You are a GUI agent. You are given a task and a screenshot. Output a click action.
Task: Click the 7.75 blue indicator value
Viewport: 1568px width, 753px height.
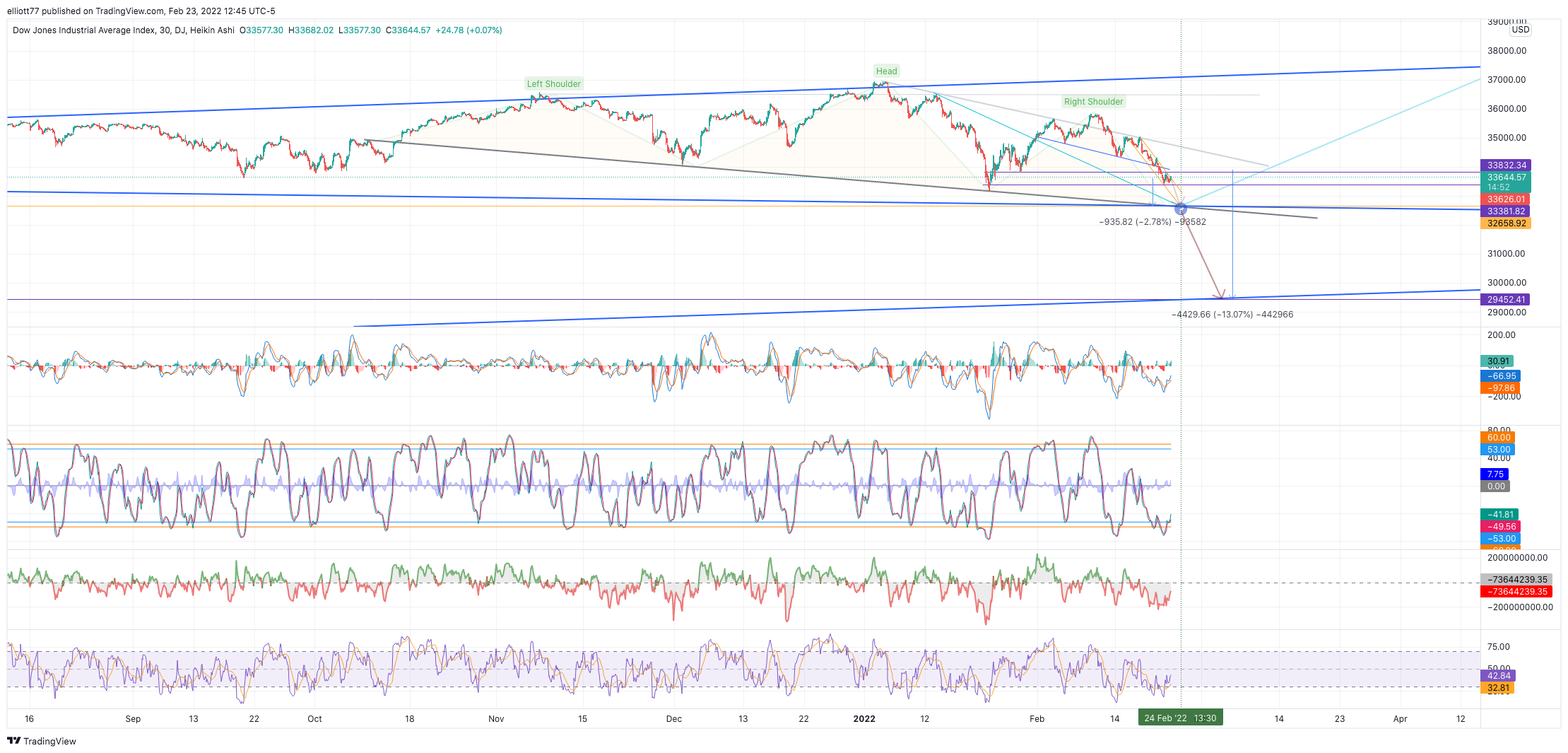click(1495, 474)
